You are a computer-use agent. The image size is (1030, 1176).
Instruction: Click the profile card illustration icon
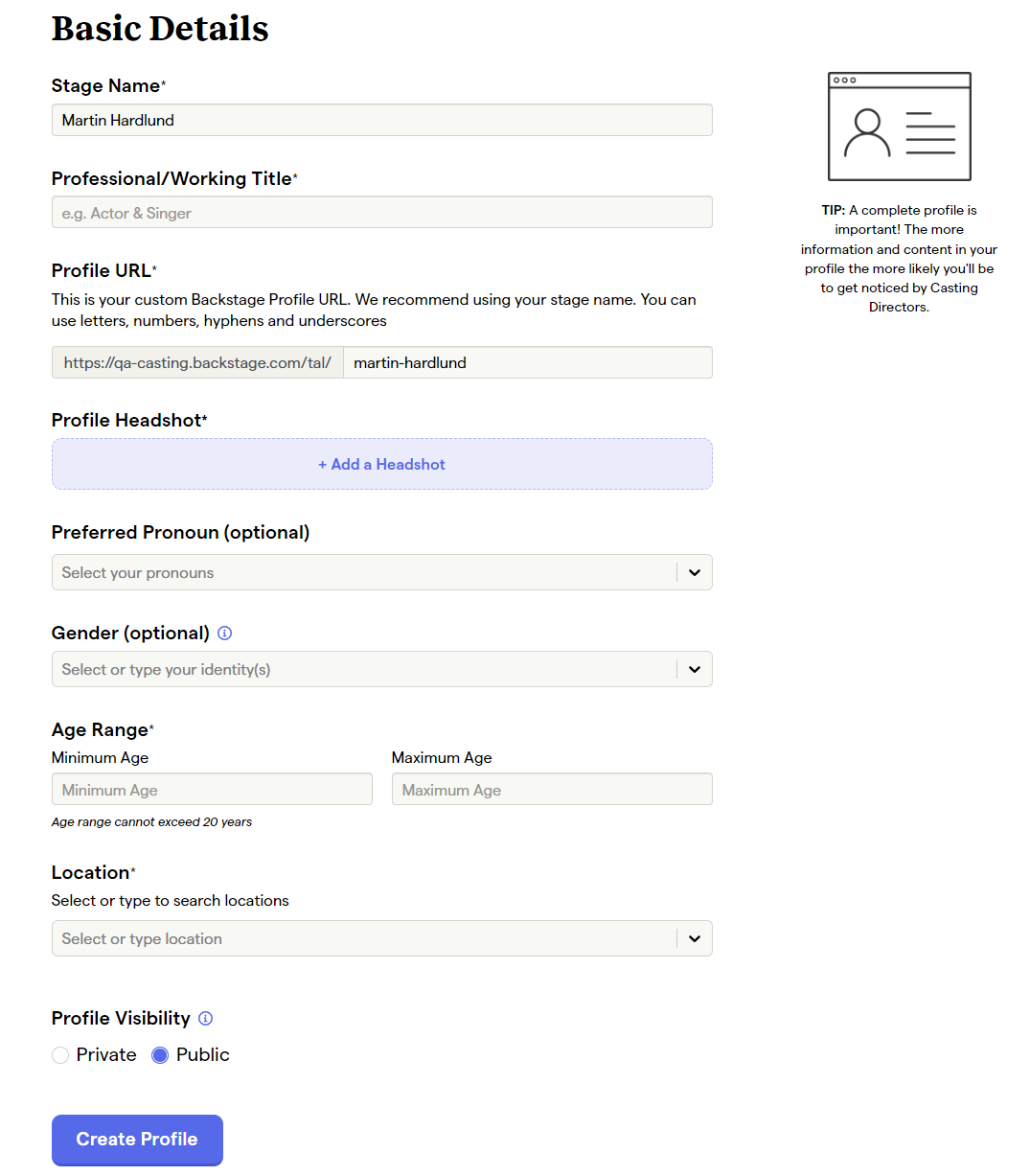click(900, 127)
